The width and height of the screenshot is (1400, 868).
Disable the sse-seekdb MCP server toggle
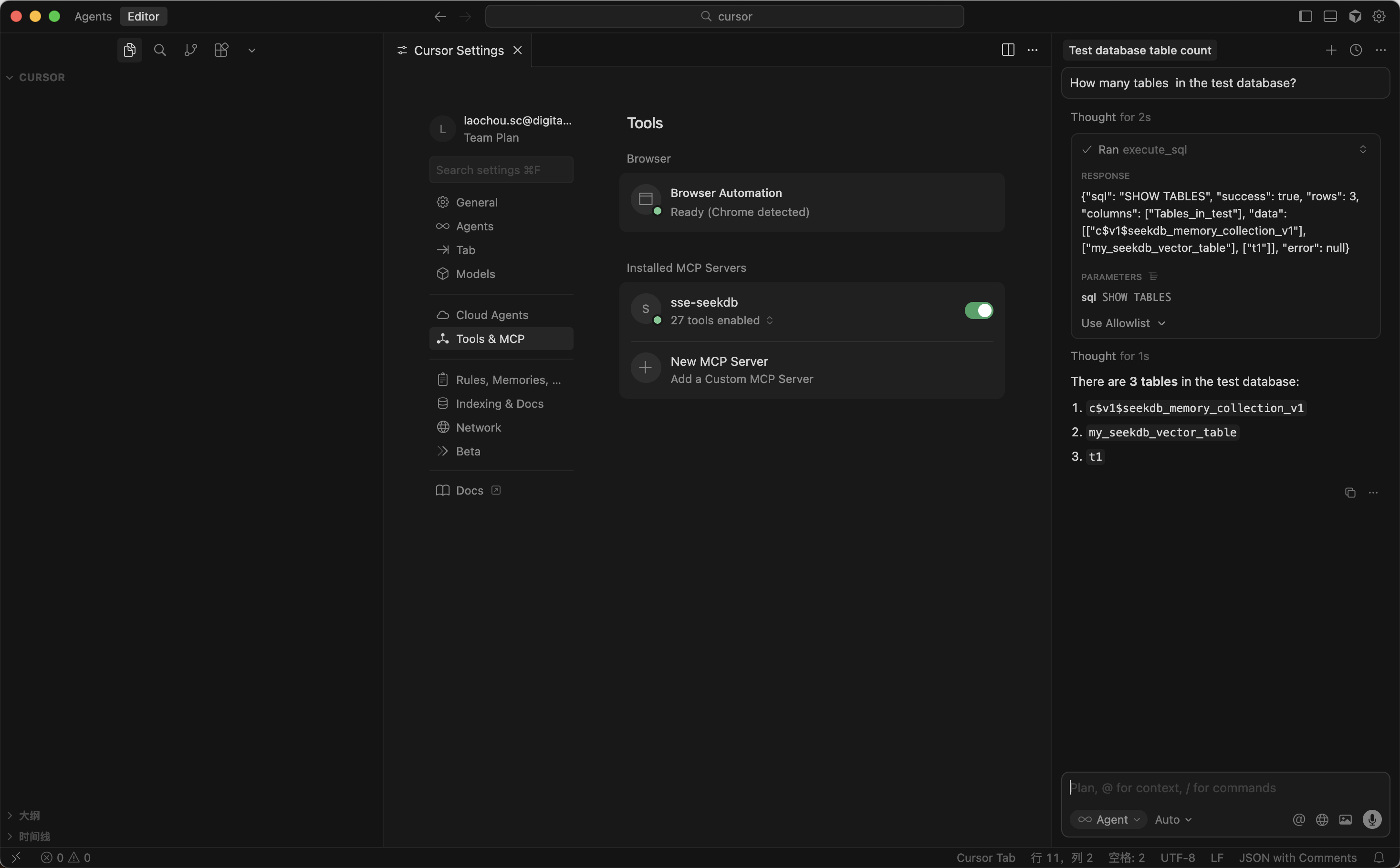click(x=979, y=310)
